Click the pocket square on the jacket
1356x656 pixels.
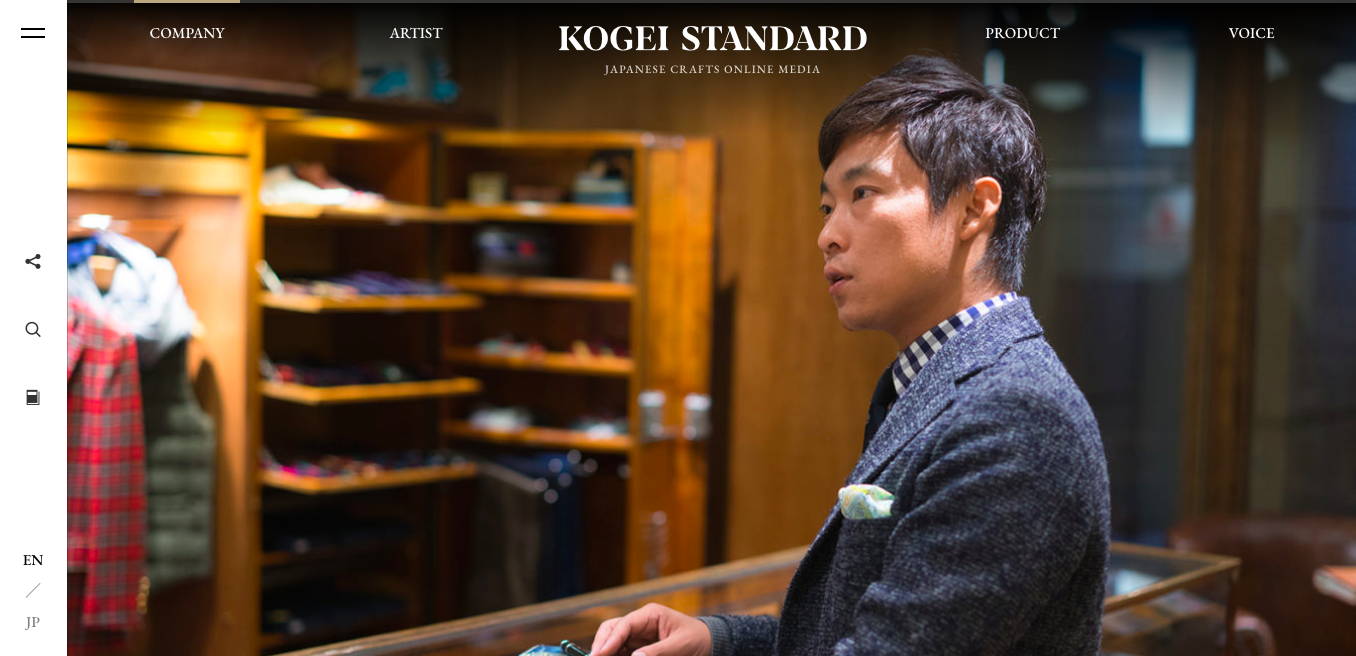click(866, 502)
